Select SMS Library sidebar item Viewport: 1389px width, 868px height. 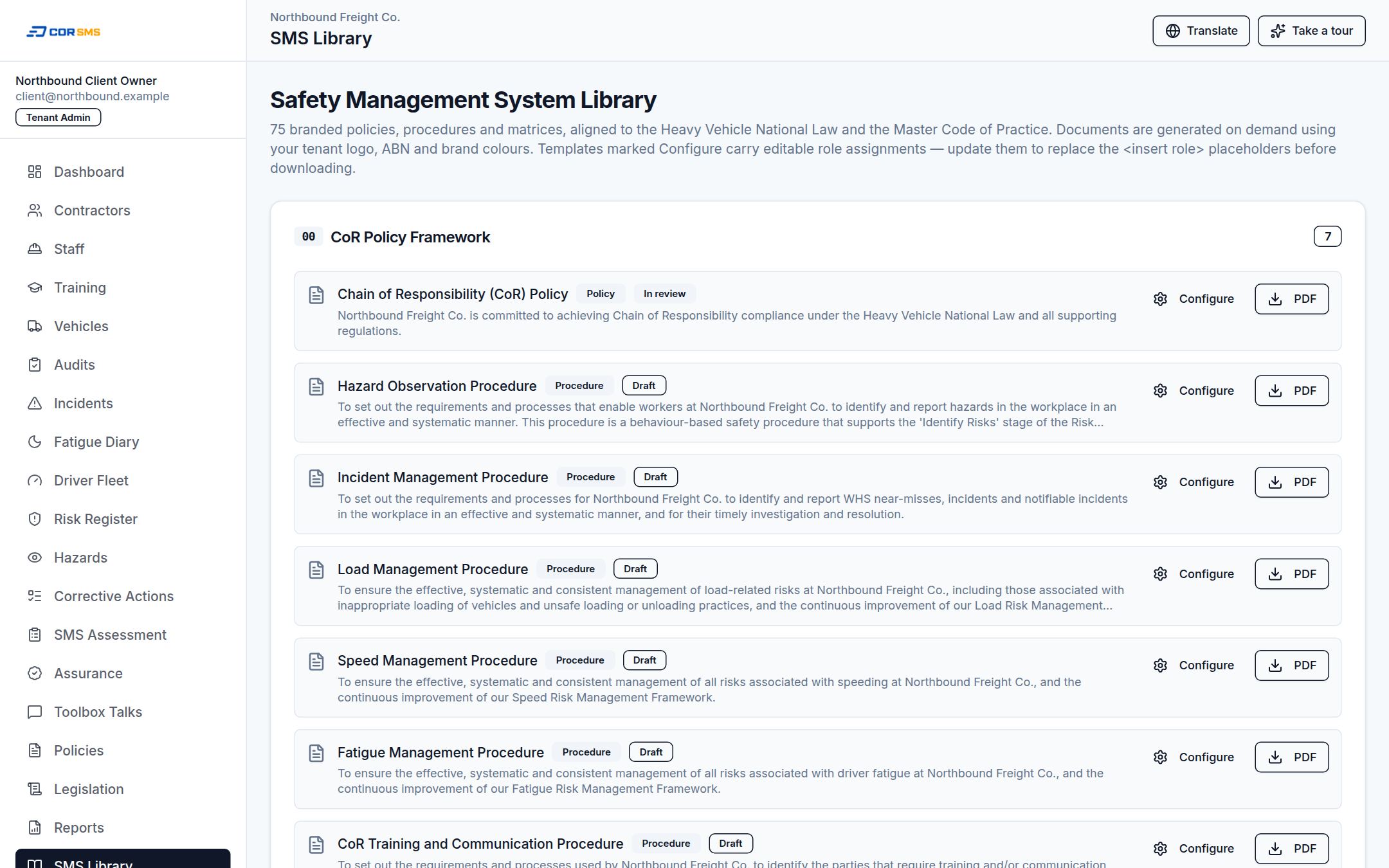coord(123,859)
